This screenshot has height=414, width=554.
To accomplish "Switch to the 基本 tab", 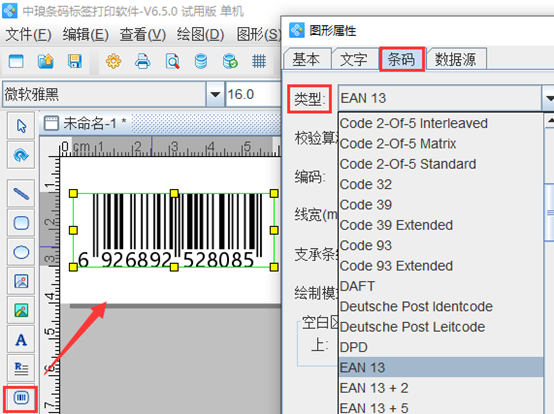I will pyautogui.click(x=306, y=59).
